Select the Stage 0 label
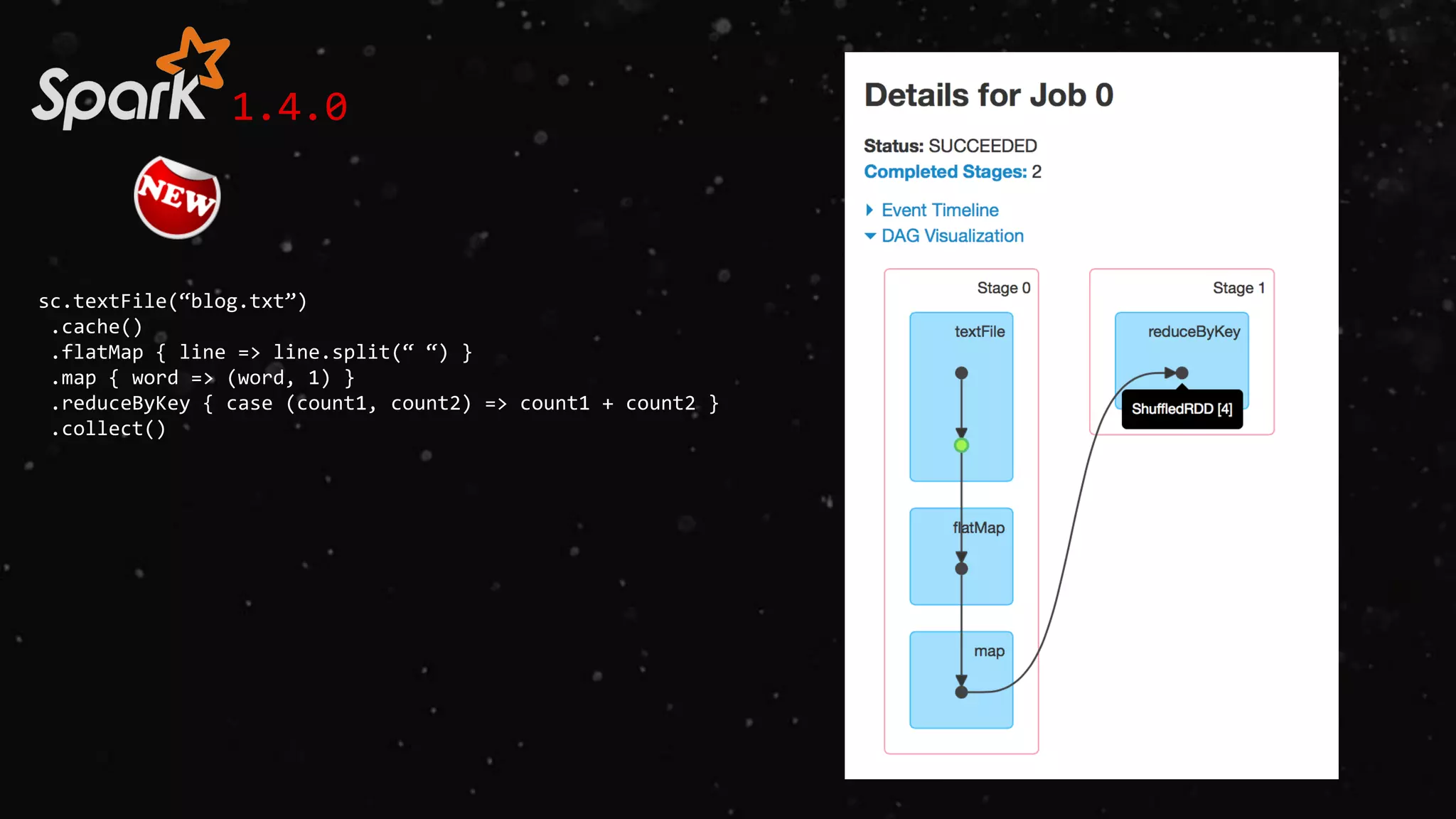 pos(1003,288)
